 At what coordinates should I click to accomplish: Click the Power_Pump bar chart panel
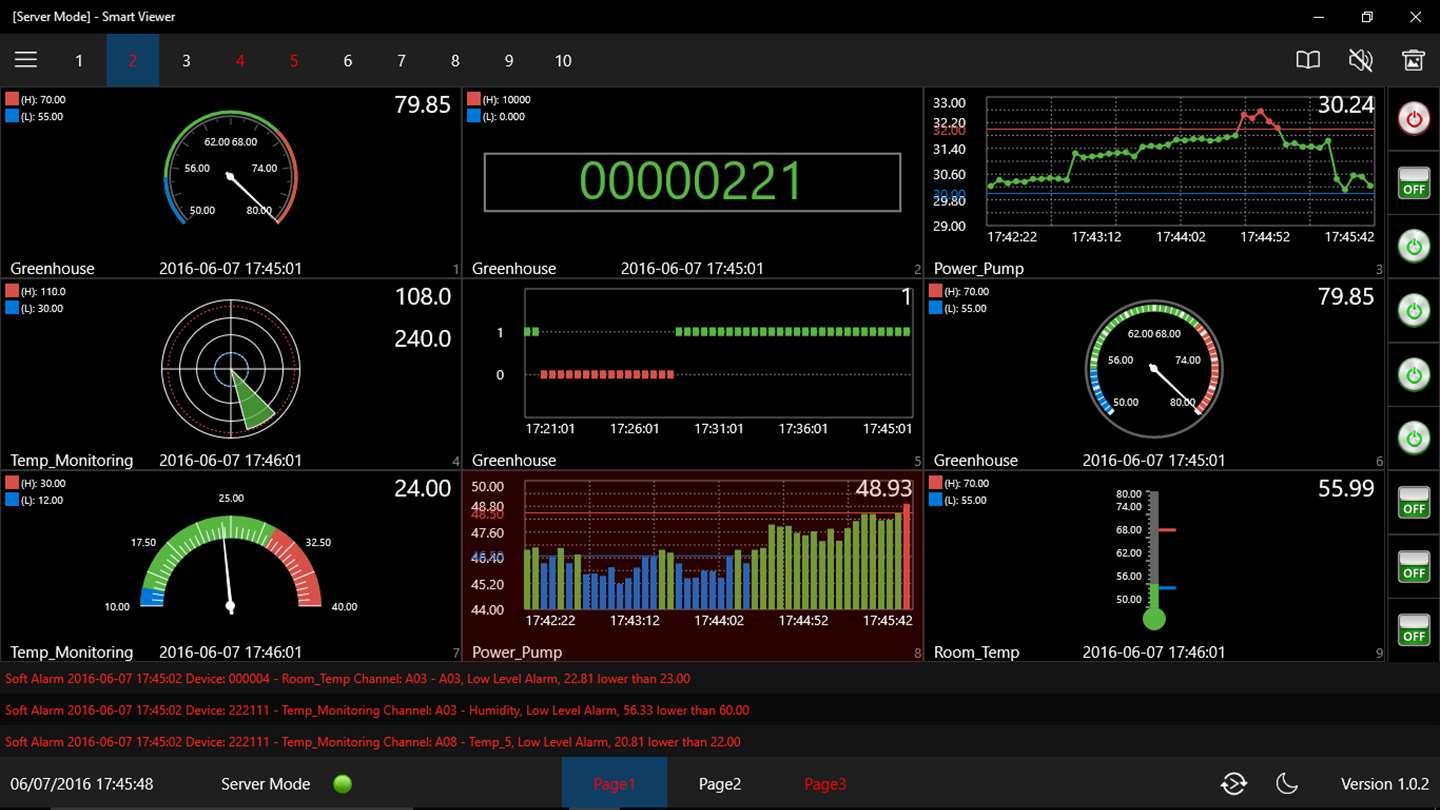tap(692, 566)
